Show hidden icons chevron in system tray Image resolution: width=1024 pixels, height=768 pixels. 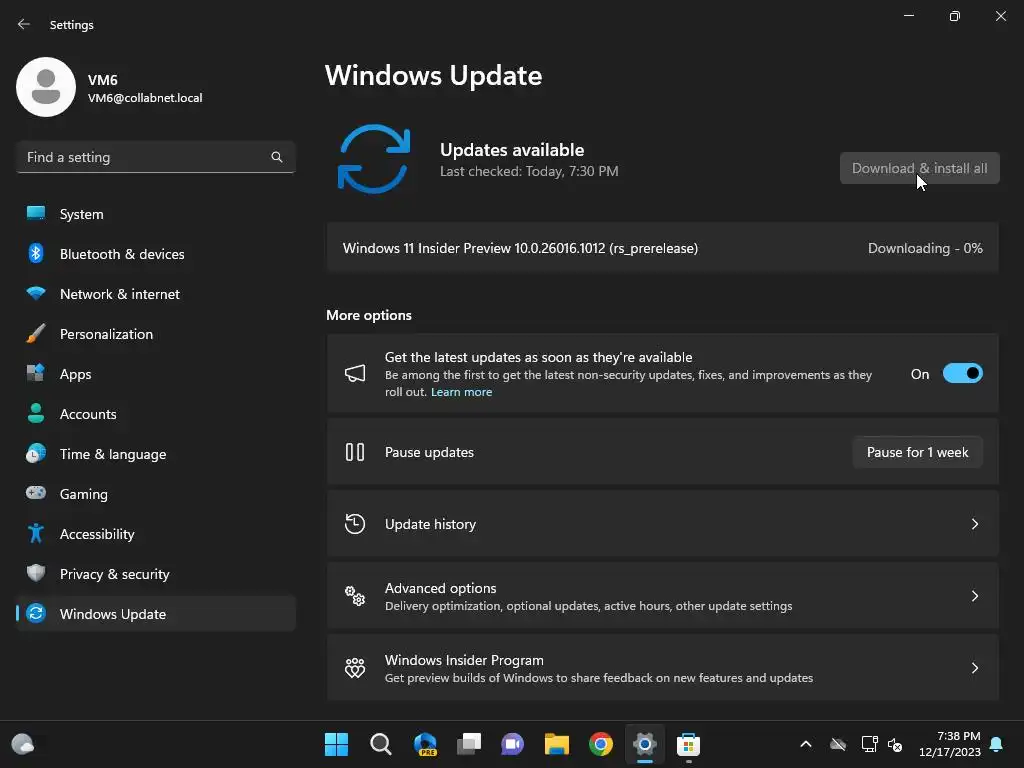coord(806,744)
